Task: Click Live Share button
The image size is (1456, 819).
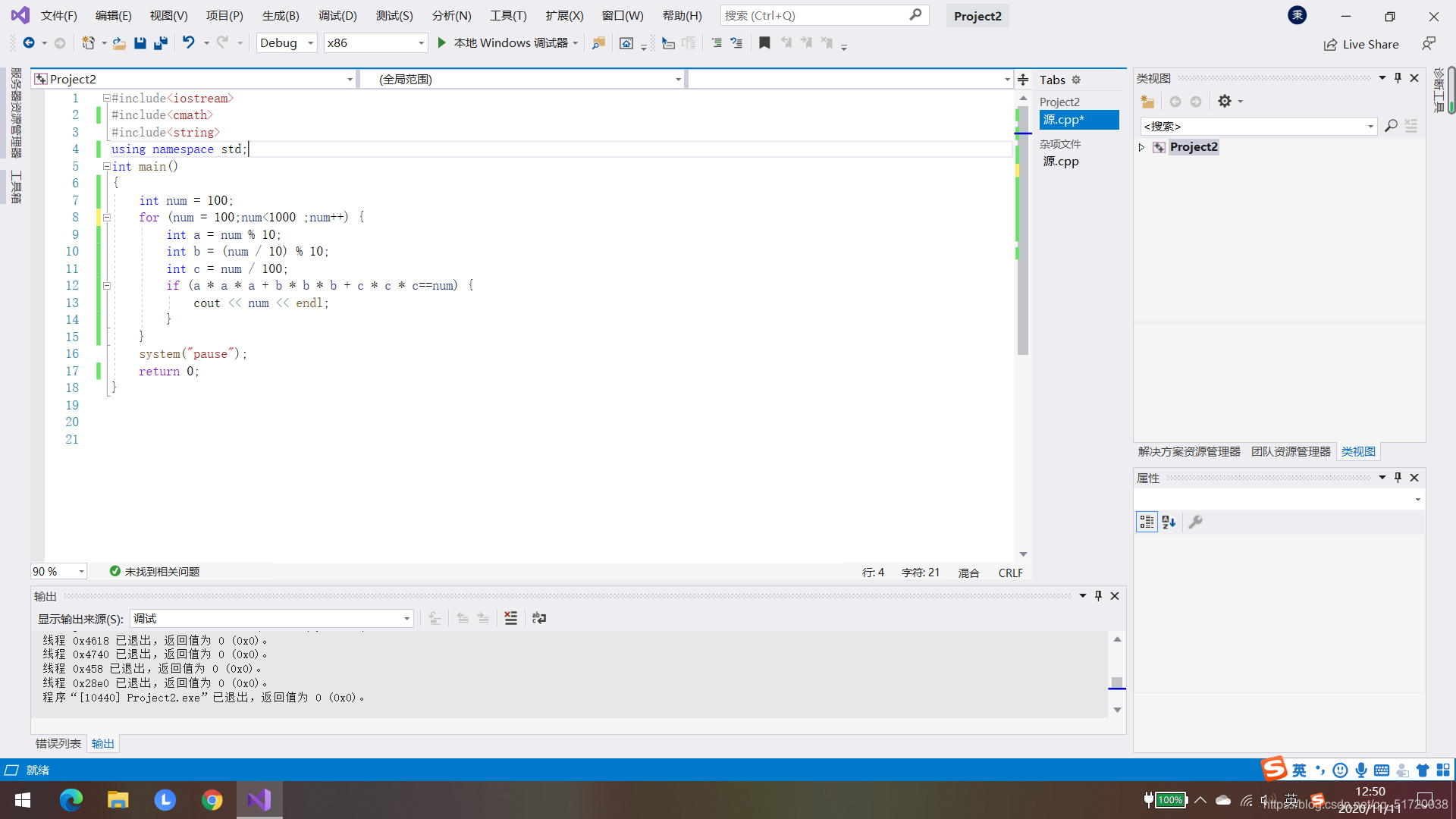Action: 1361,44
